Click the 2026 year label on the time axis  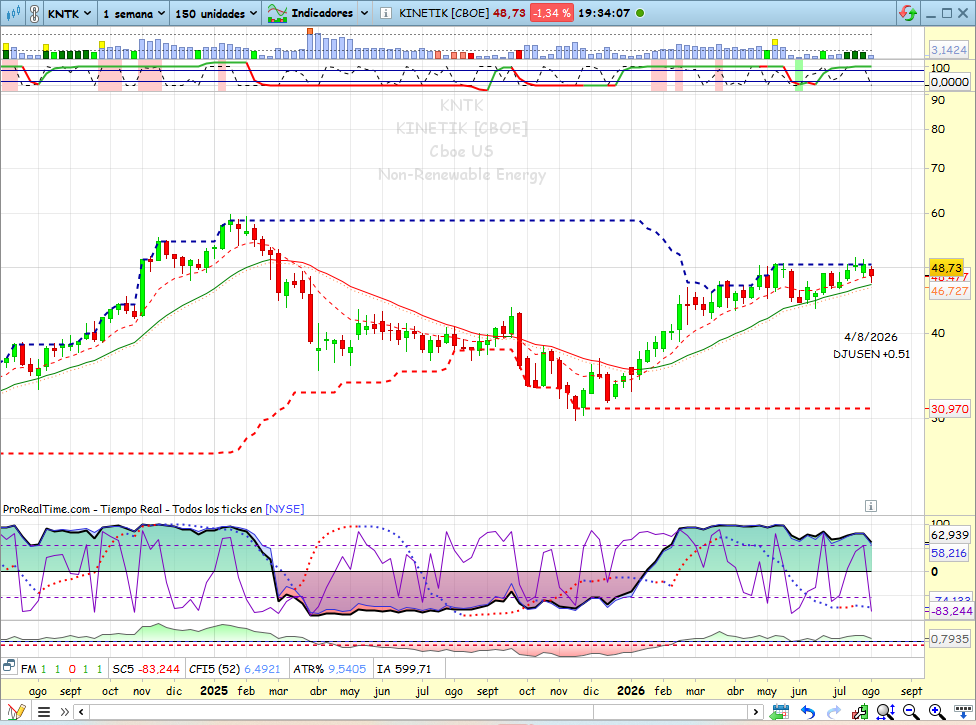click(x=630, y=691)
